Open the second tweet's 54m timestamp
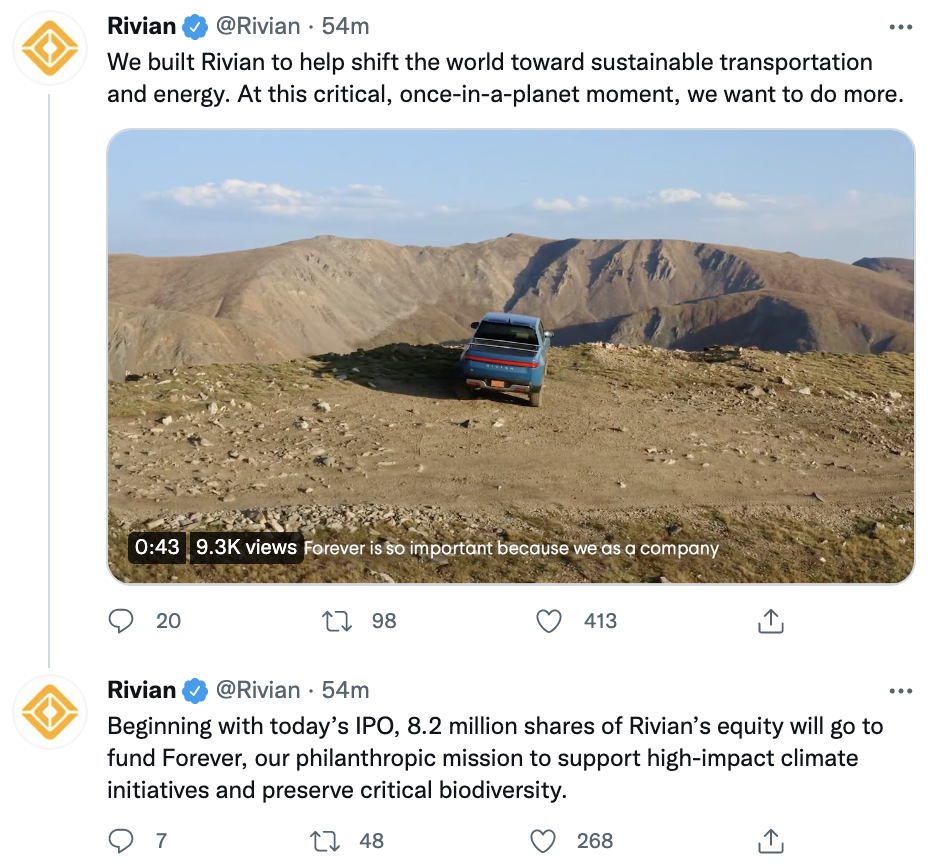The height and width of the screenshot is (864, 938). (346, 690)
